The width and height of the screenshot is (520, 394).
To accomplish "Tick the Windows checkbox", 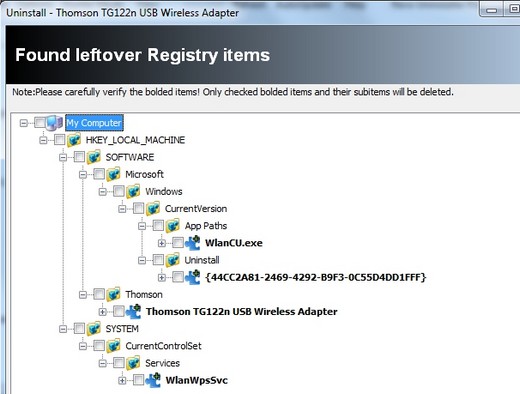I will (119, 191).
